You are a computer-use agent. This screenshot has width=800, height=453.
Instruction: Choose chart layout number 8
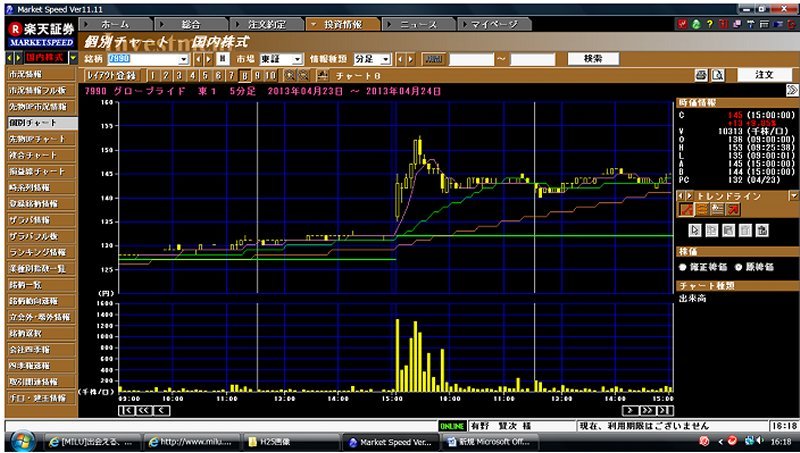tap(243, 75)
